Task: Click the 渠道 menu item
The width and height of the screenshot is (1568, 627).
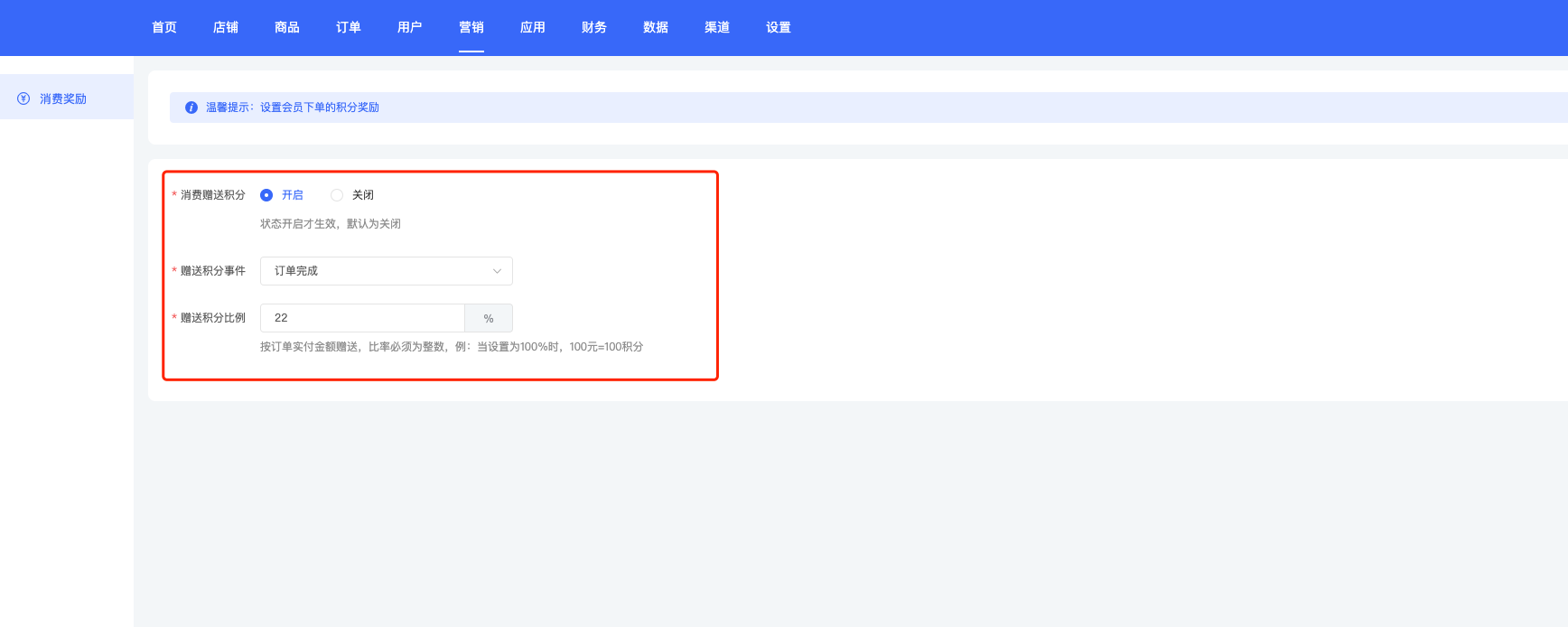Action: (717, 27)
